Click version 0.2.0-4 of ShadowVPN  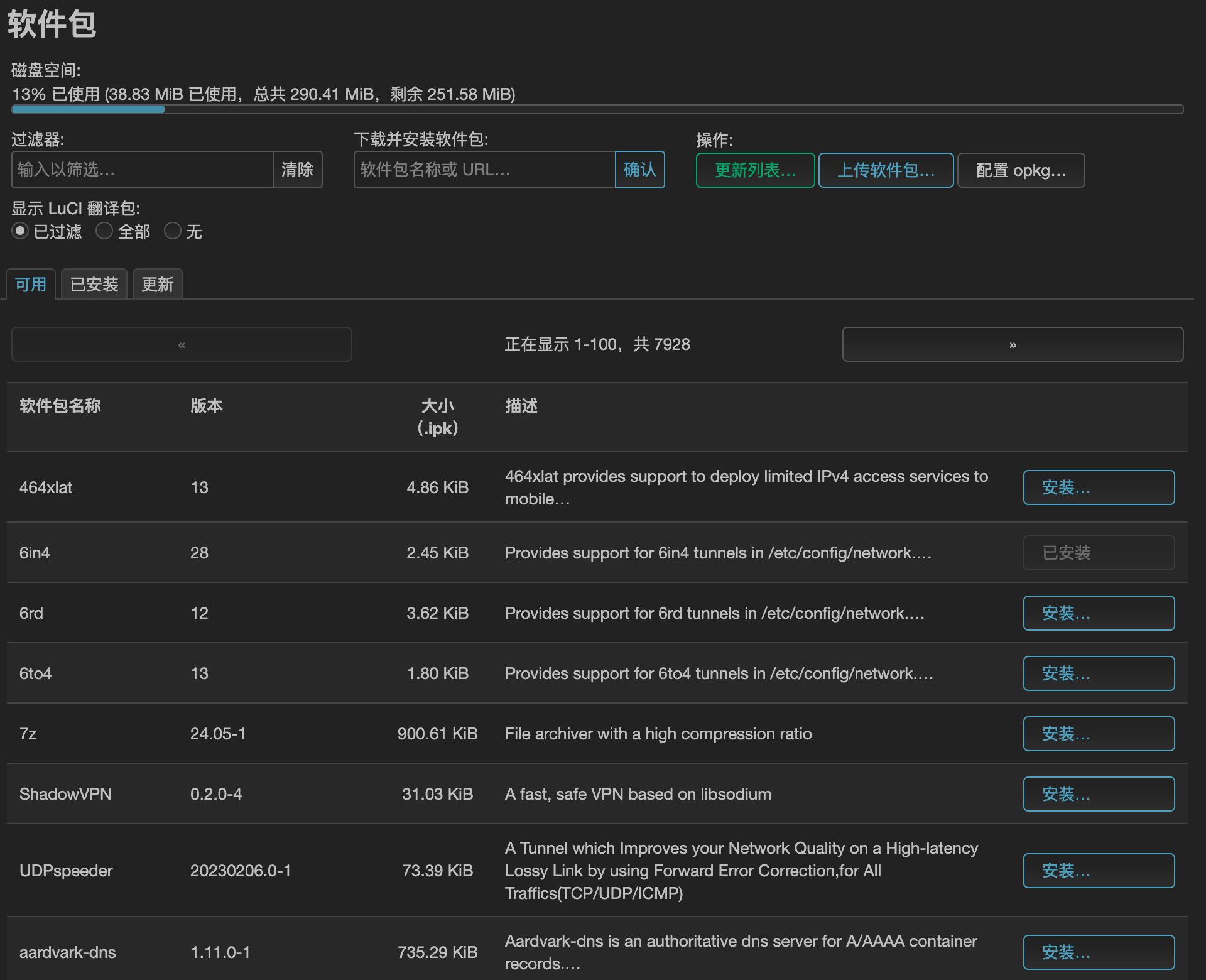click(216, 794)
